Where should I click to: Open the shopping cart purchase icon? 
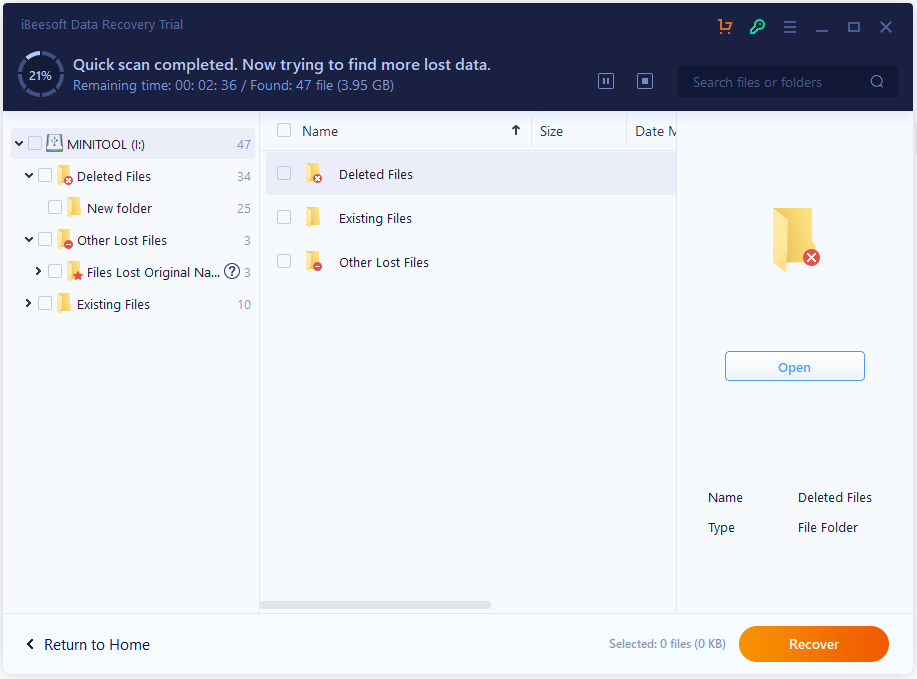tap(725, 26)
